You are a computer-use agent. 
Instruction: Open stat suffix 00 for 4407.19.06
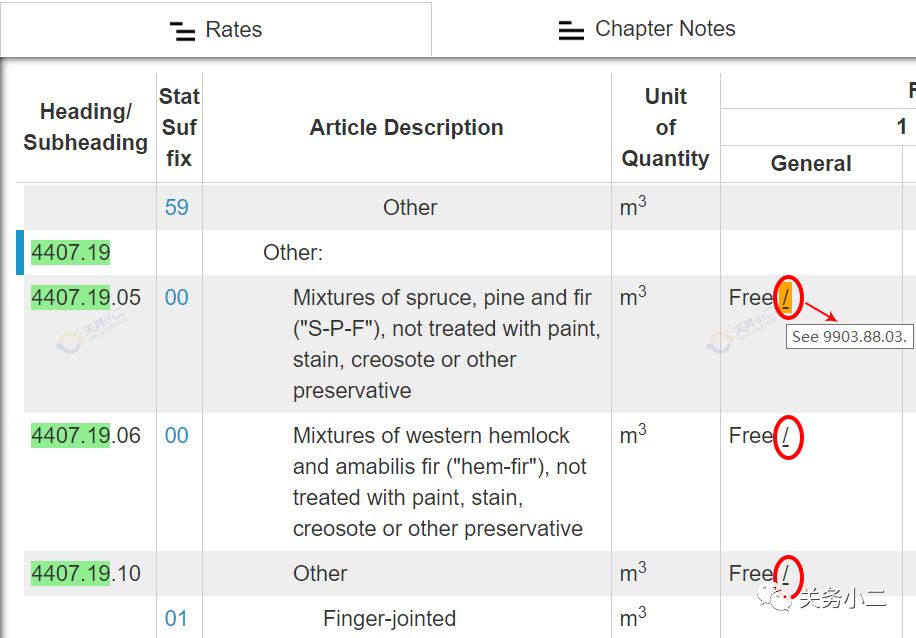[x=176, y=435]
